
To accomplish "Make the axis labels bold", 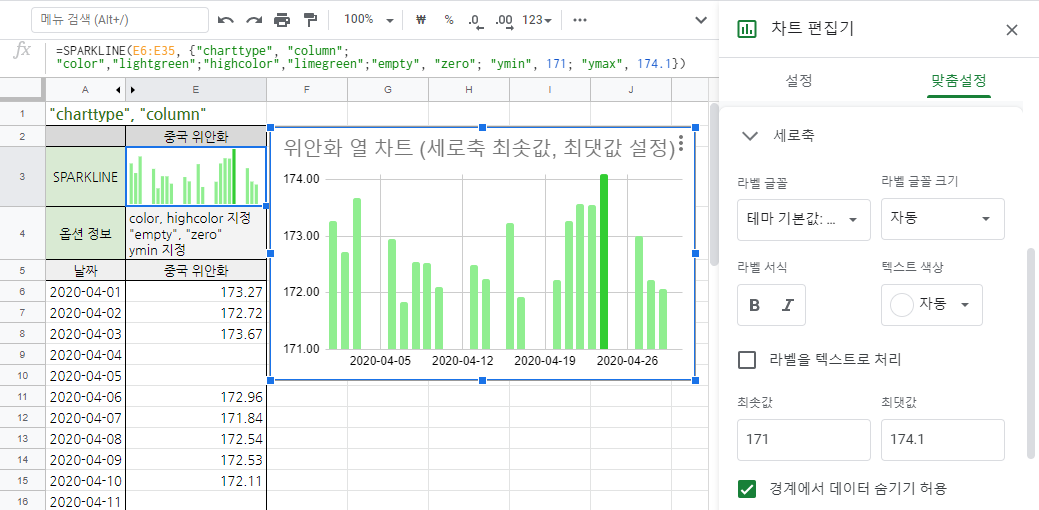I will pos(754,305).
